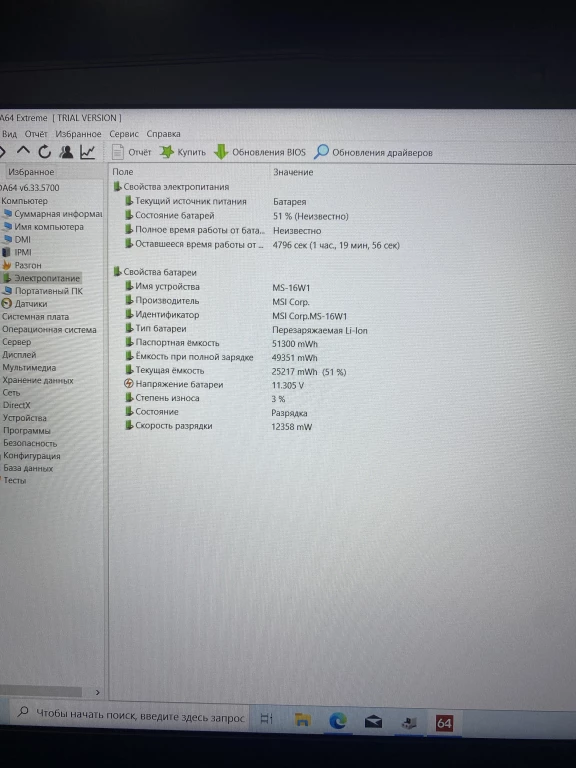
Task: Open the graph chart toolbar icon
Action: [88, 152]
